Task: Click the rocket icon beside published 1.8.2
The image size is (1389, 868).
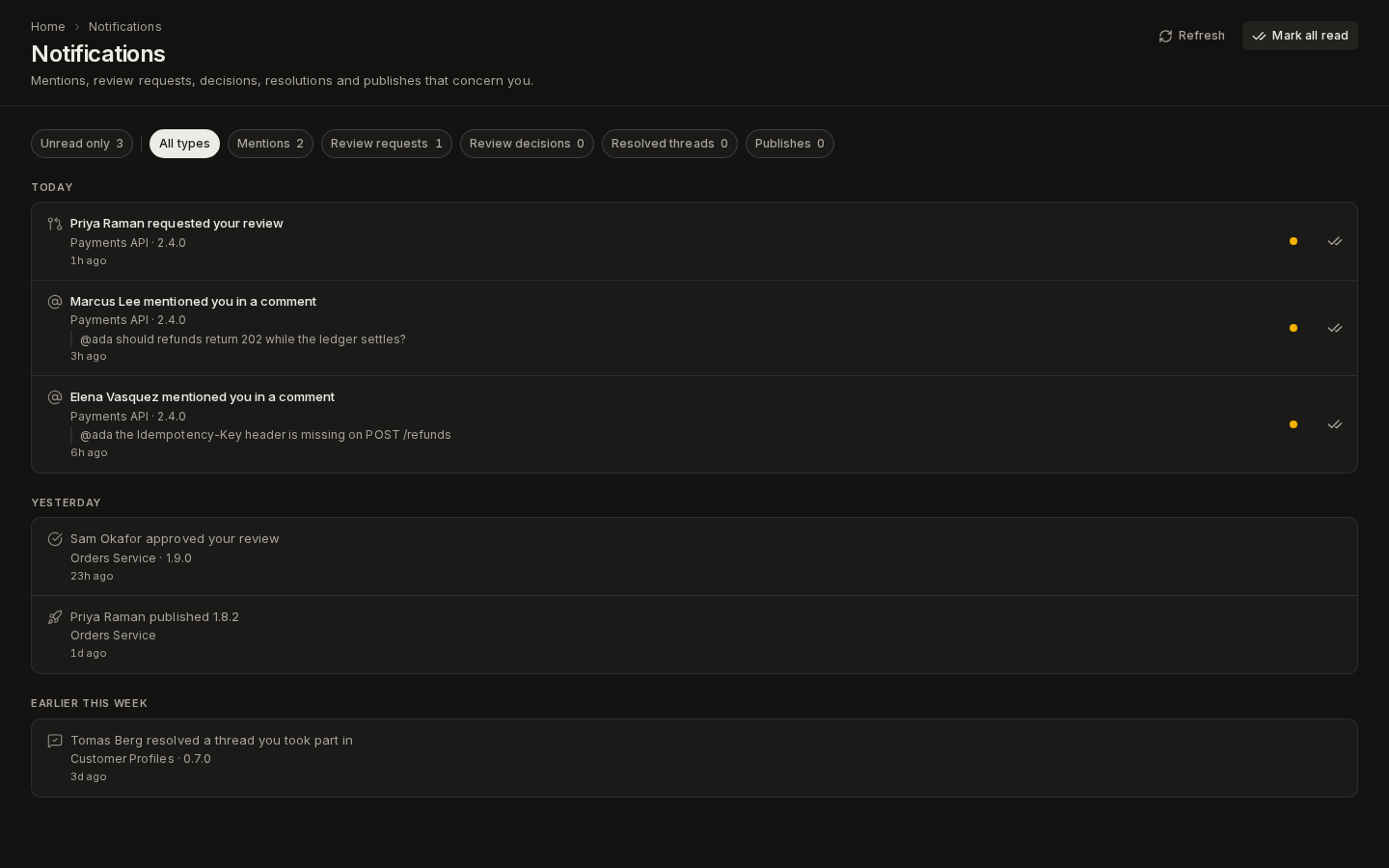Action: click(x=55, y=617)
